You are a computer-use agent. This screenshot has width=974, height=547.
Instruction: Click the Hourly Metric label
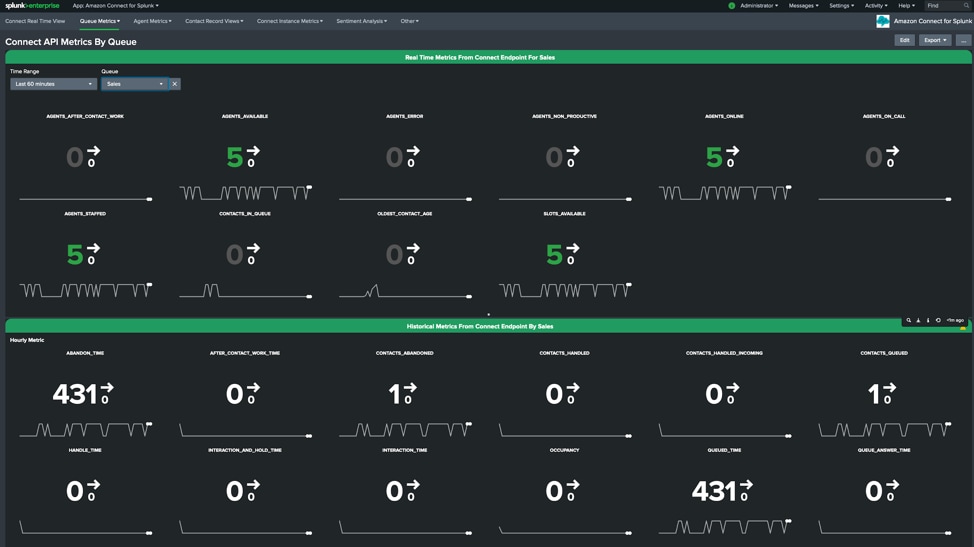tap(27, 340)
